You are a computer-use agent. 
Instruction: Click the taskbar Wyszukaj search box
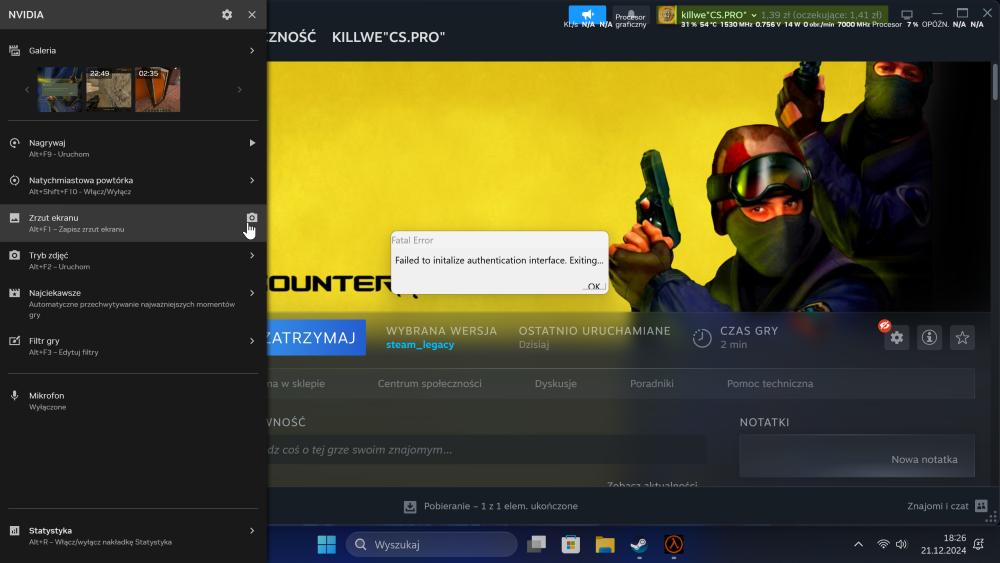pos(432,545)
